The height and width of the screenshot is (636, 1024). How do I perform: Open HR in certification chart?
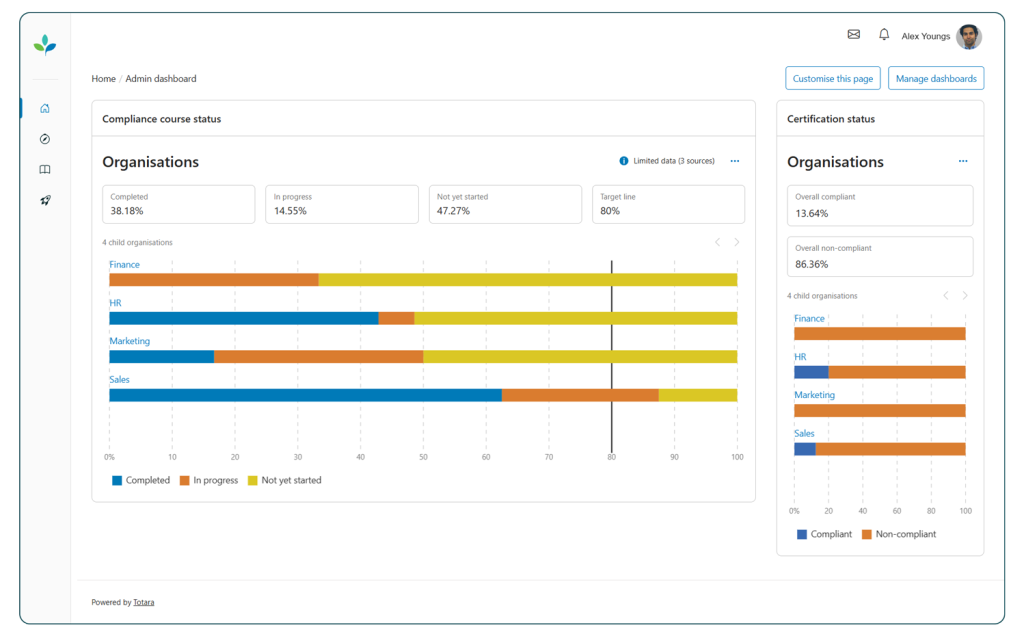click(800, 357)
